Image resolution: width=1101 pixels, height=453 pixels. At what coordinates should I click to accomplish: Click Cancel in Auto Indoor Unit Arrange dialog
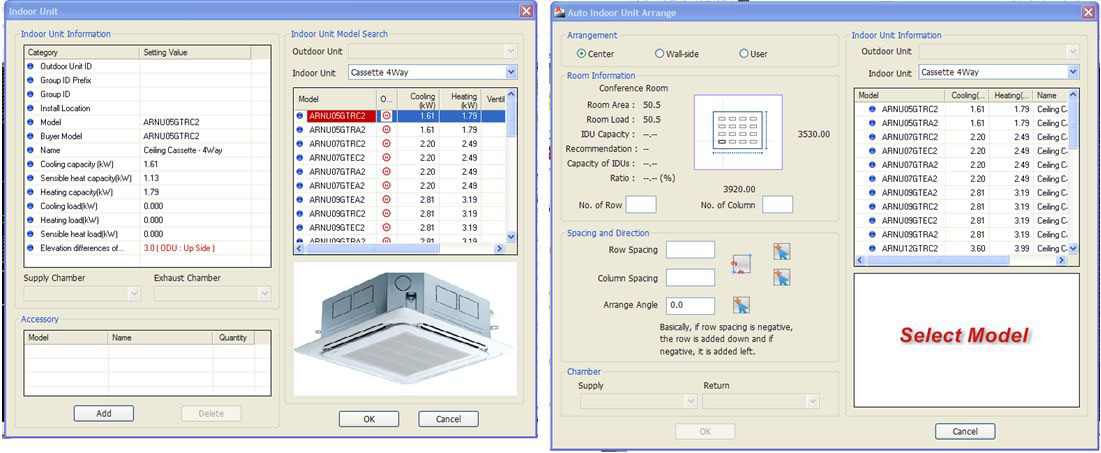(x=964, y=431)
